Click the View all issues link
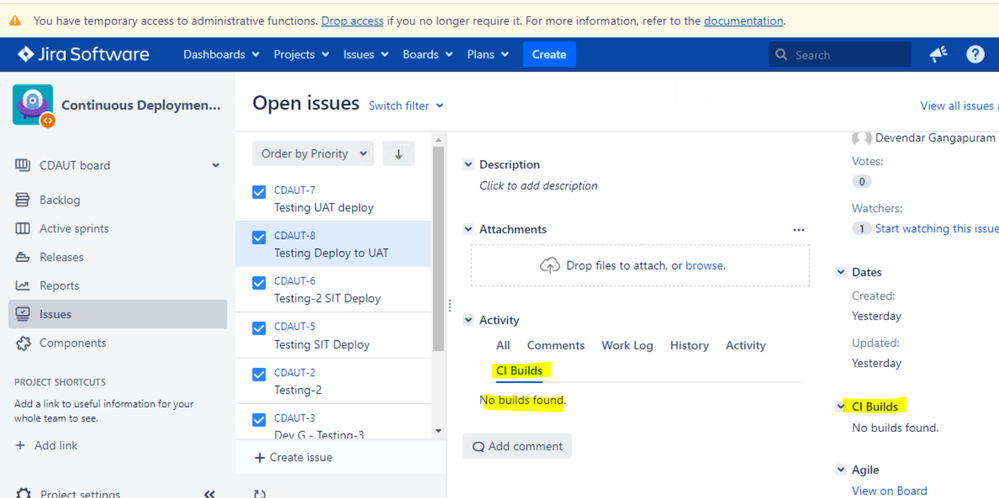The image size is (999, 498). click(959, 106)
